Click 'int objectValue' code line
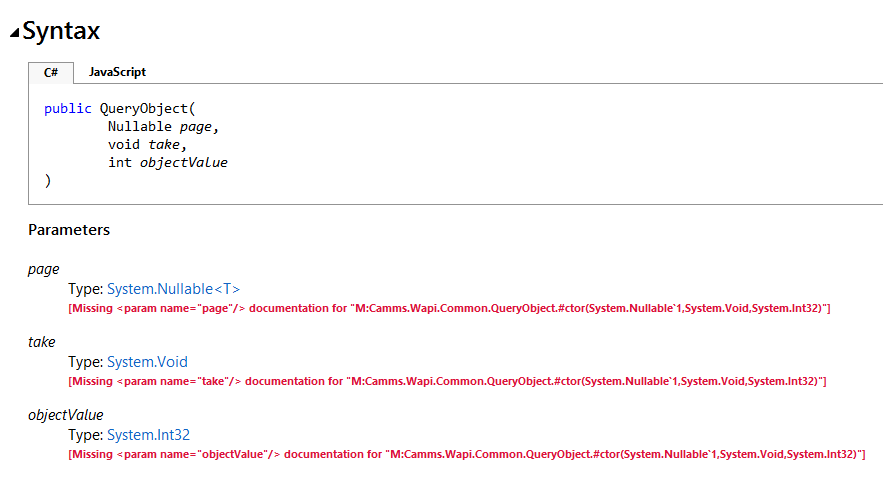The image size is (883, 478). tap(168, 163)
